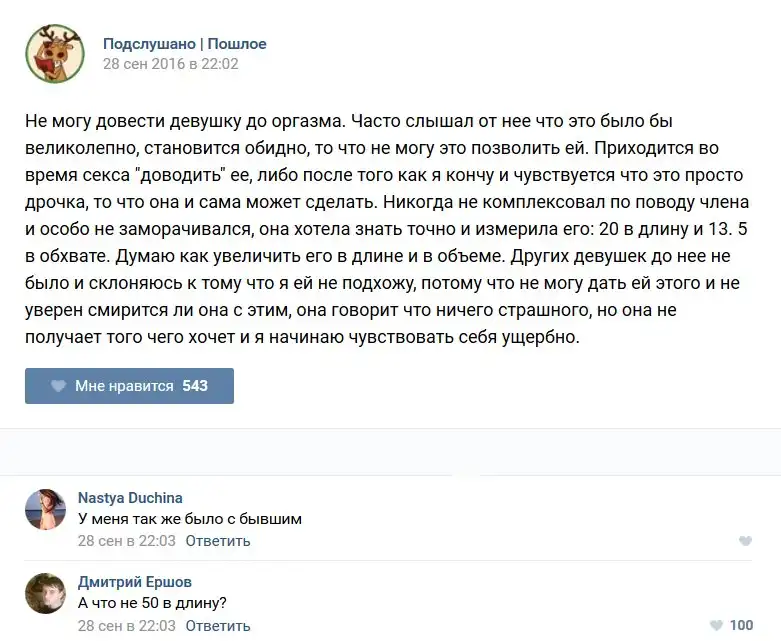Like Дмитрий Ершов's comment with the heart icon
Viewport: 781px width, 641px height.
point(714,626)
